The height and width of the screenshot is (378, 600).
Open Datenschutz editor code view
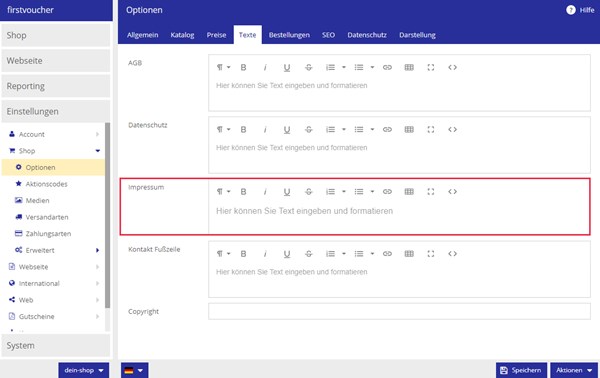(x=452, y=130)
